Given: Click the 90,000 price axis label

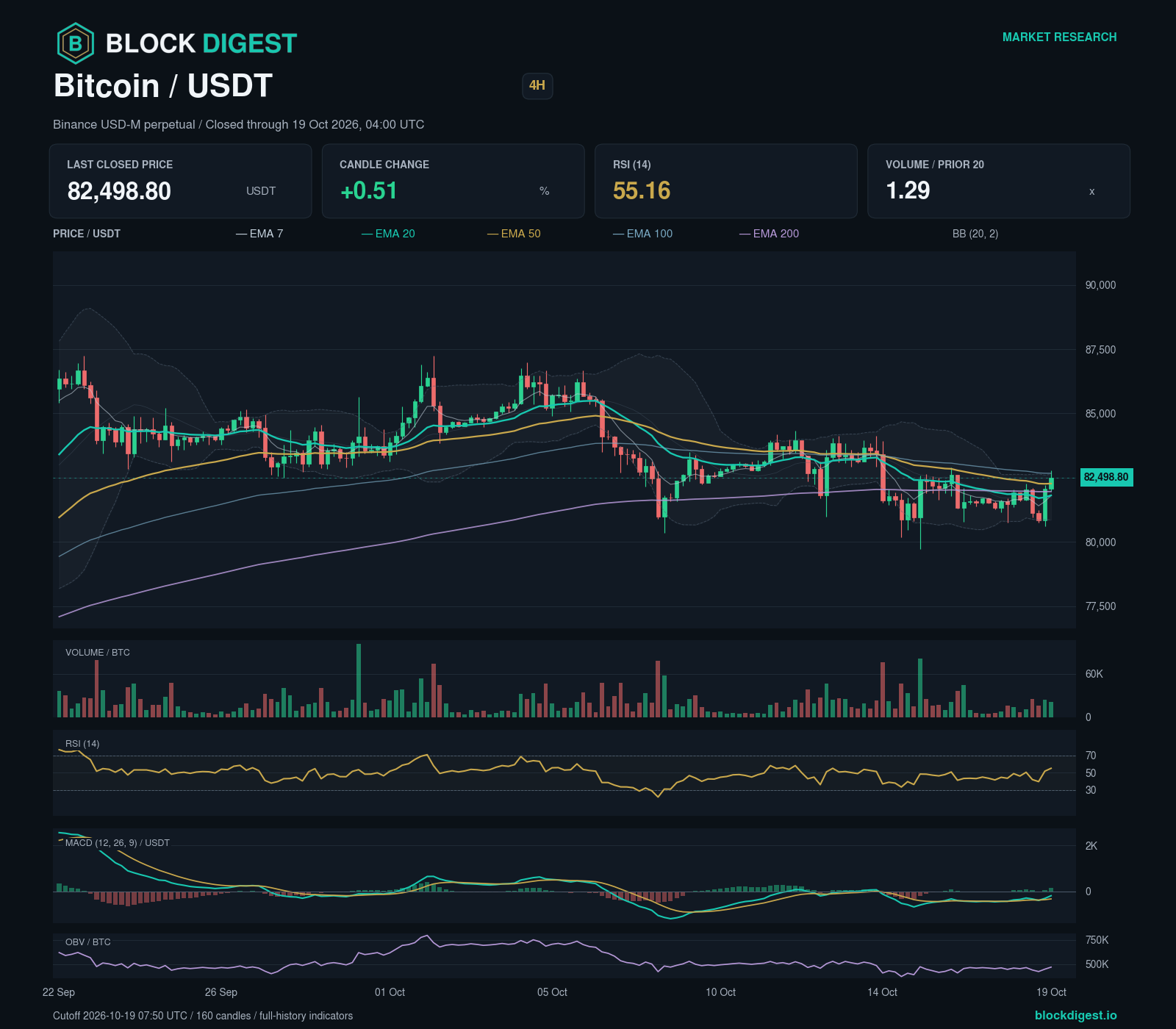Looking at the screenshot, I should 1100,285.
